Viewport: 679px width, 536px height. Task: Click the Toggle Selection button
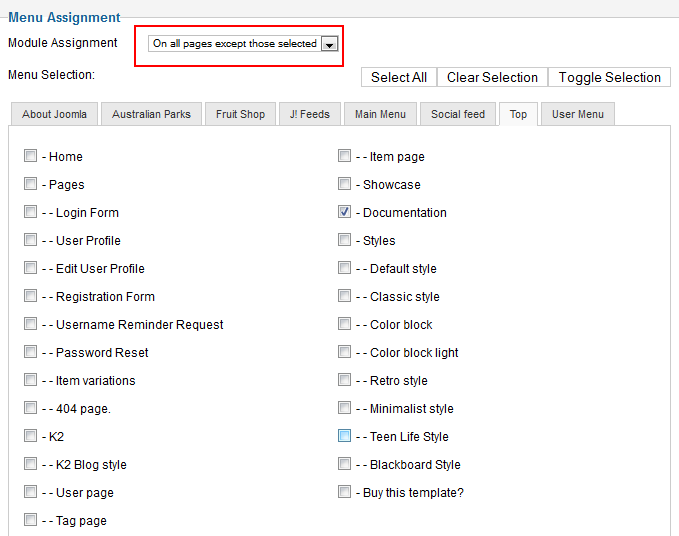point(609,77)
